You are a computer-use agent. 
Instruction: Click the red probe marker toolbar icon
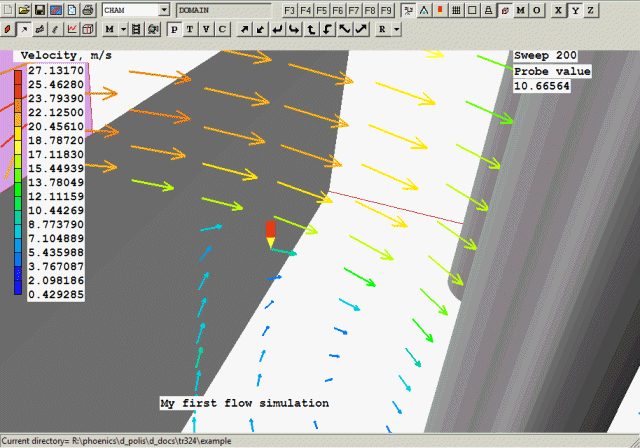click(x=440, y=9)
